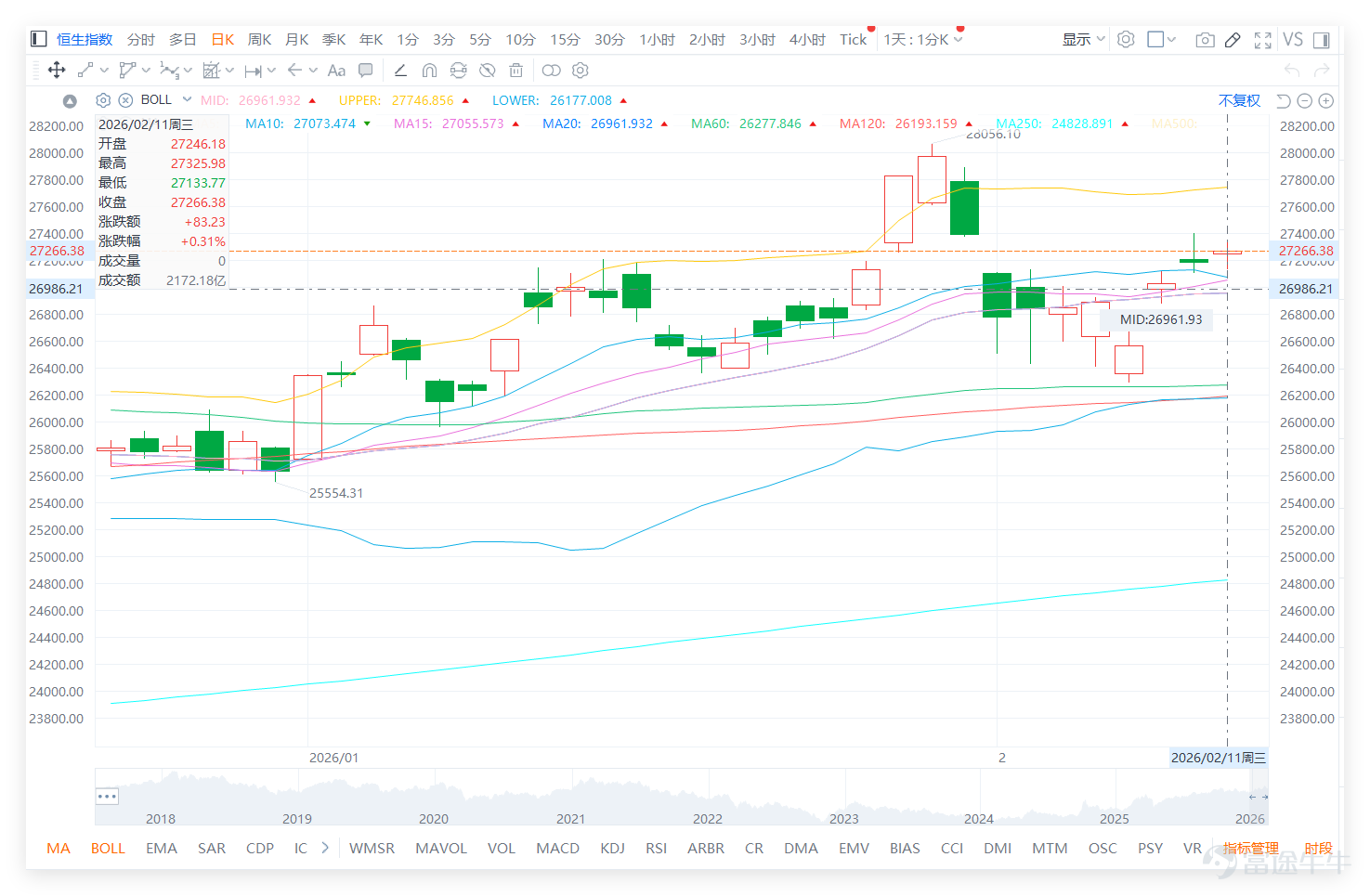1370x896 pixels.
Task: Open BOLL indicator dropdown
Action: [187, 99]
